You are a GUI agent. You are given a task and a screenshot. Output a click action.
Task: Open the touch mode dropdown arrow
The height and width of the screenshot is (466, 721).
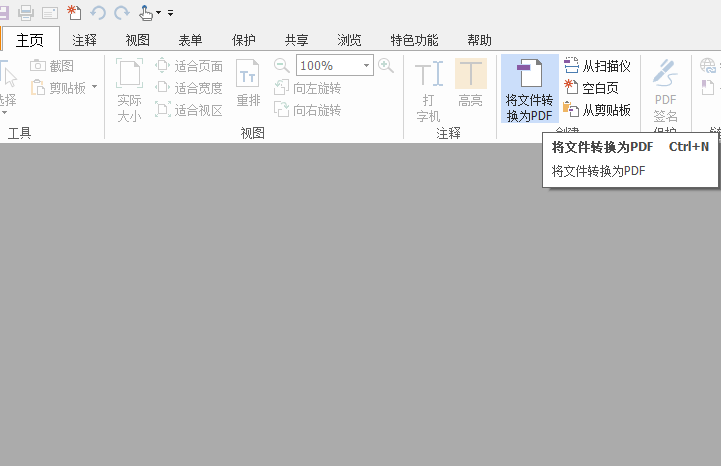coord(159,12)
